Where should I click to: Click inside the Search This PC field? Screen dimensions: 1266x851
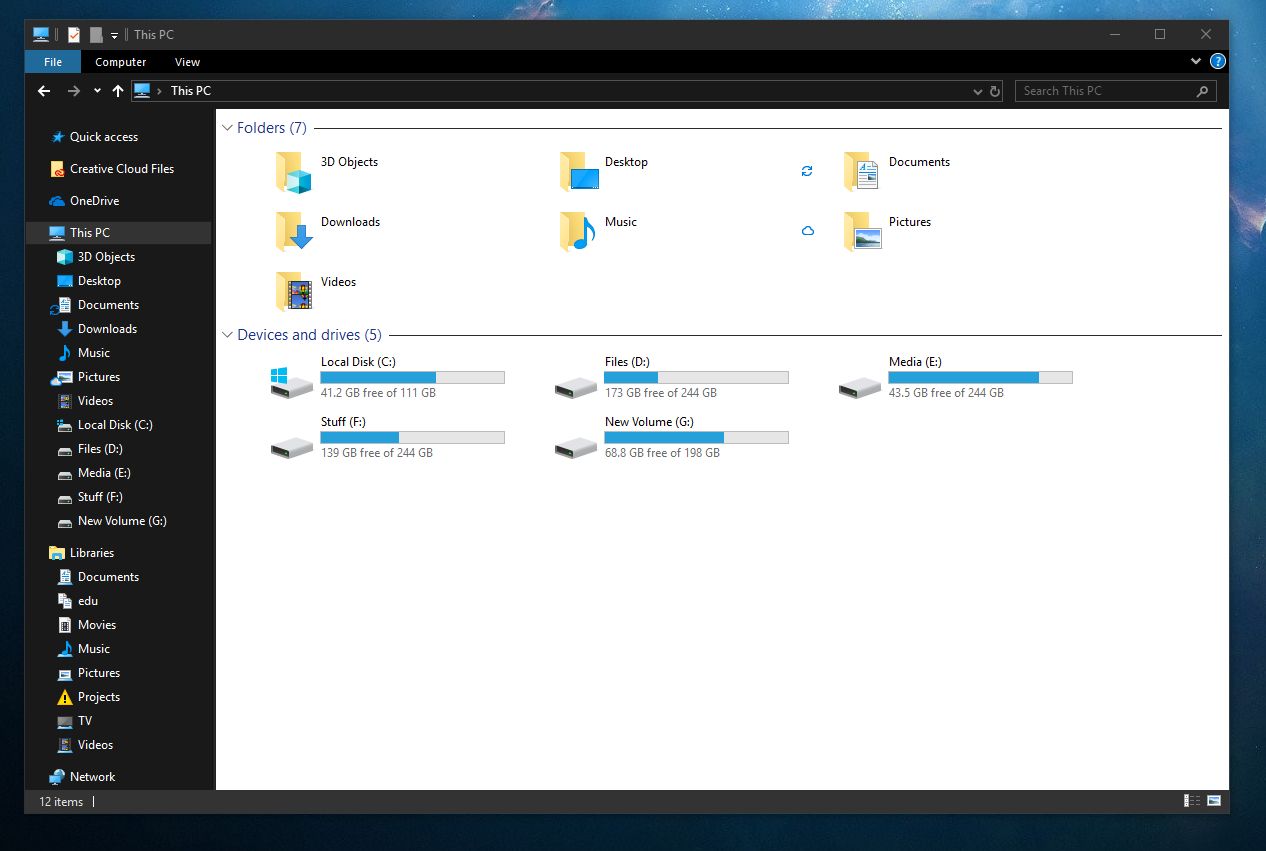point(1100,91)
